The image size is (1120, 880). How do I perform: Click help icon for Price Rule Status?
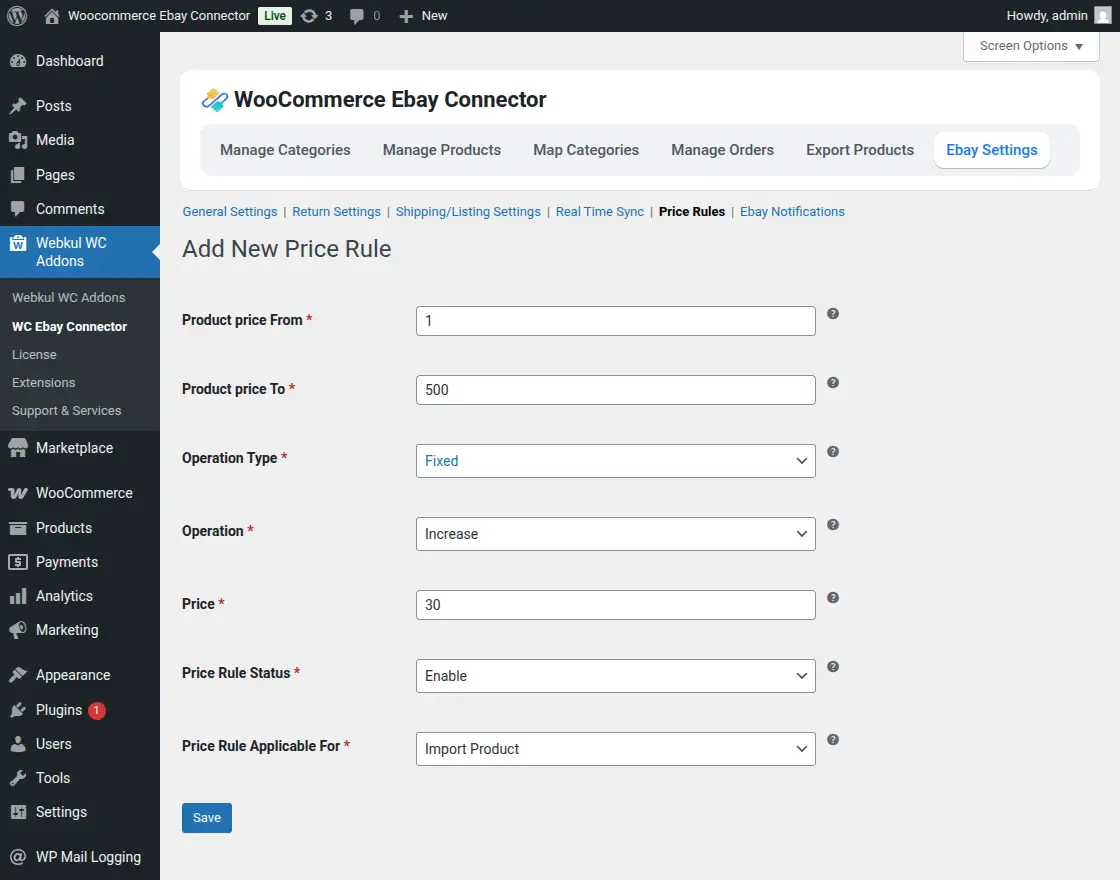click(x=833, y=666)
